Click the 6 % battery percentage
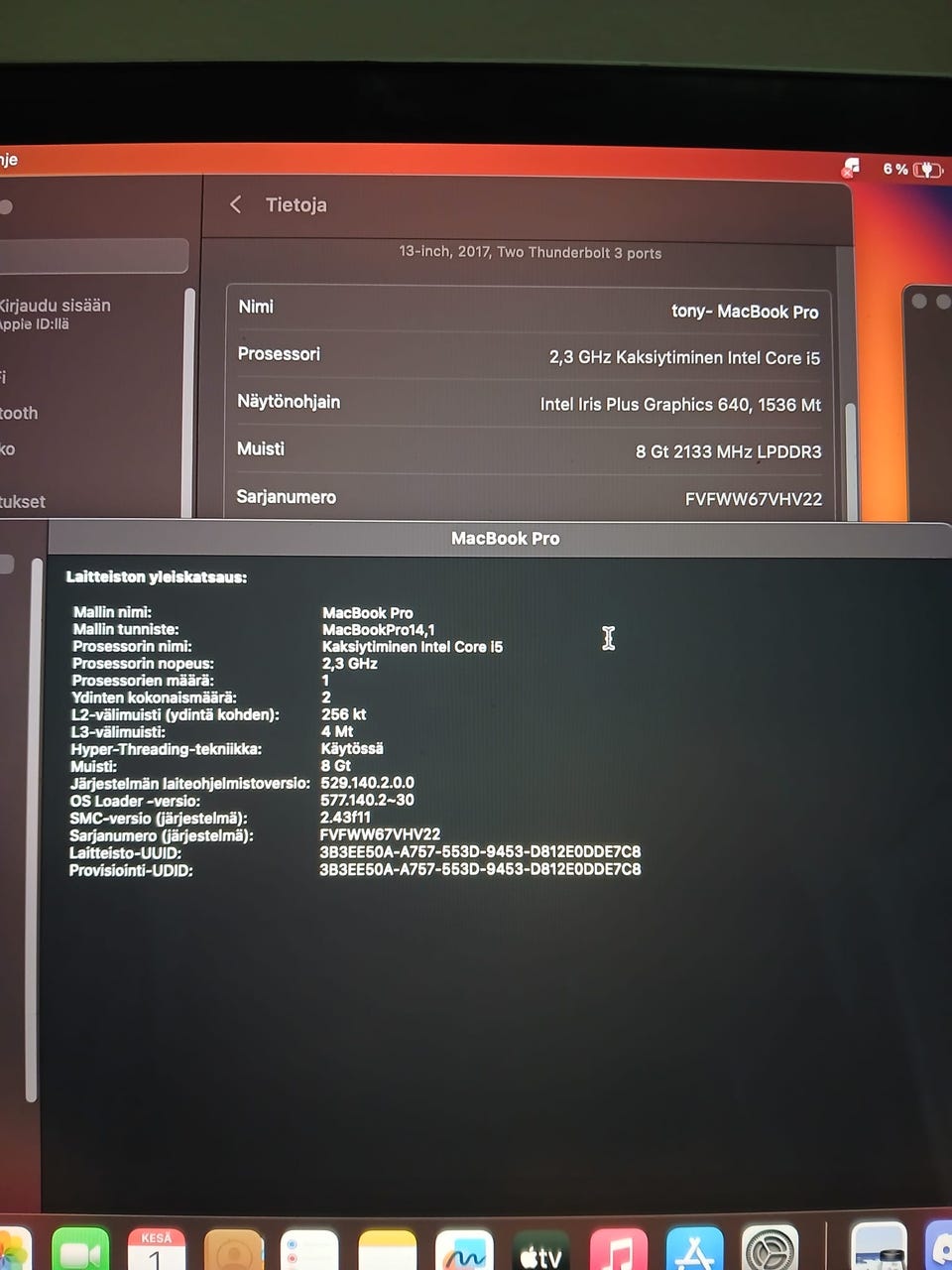The height and width of the screenshot is (1270, 952). pos(894,169)
